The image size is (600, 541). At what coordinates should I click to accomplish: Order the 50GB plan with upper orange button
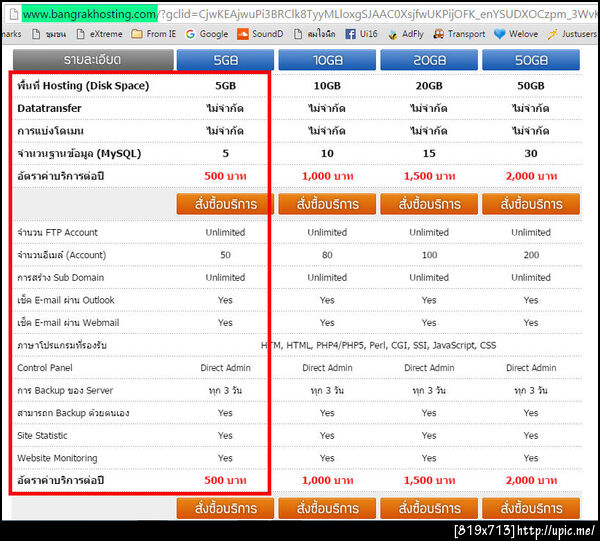pos(531,204)
